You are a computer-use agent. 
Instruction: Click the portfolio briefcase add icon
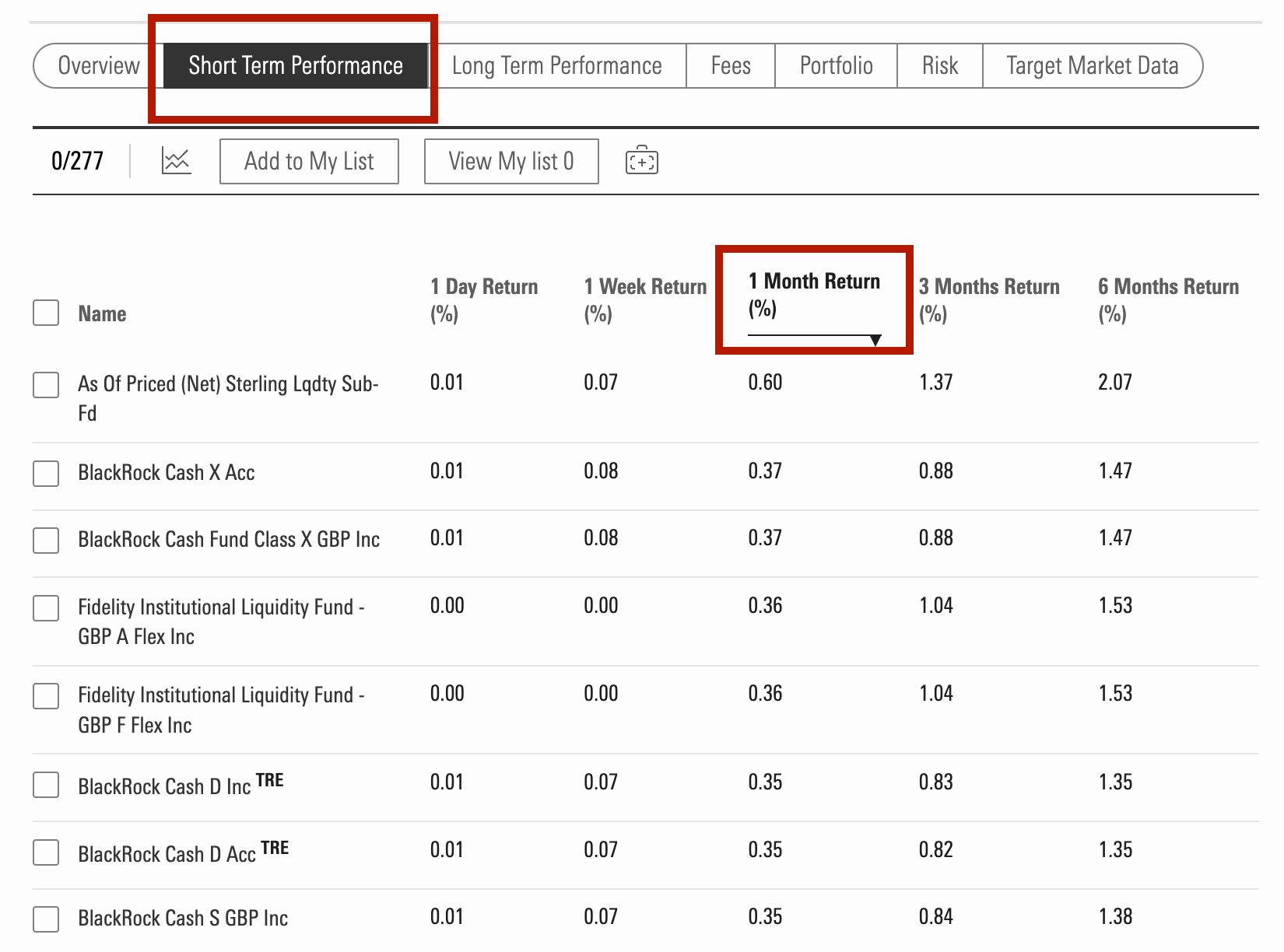pos(641,161)
